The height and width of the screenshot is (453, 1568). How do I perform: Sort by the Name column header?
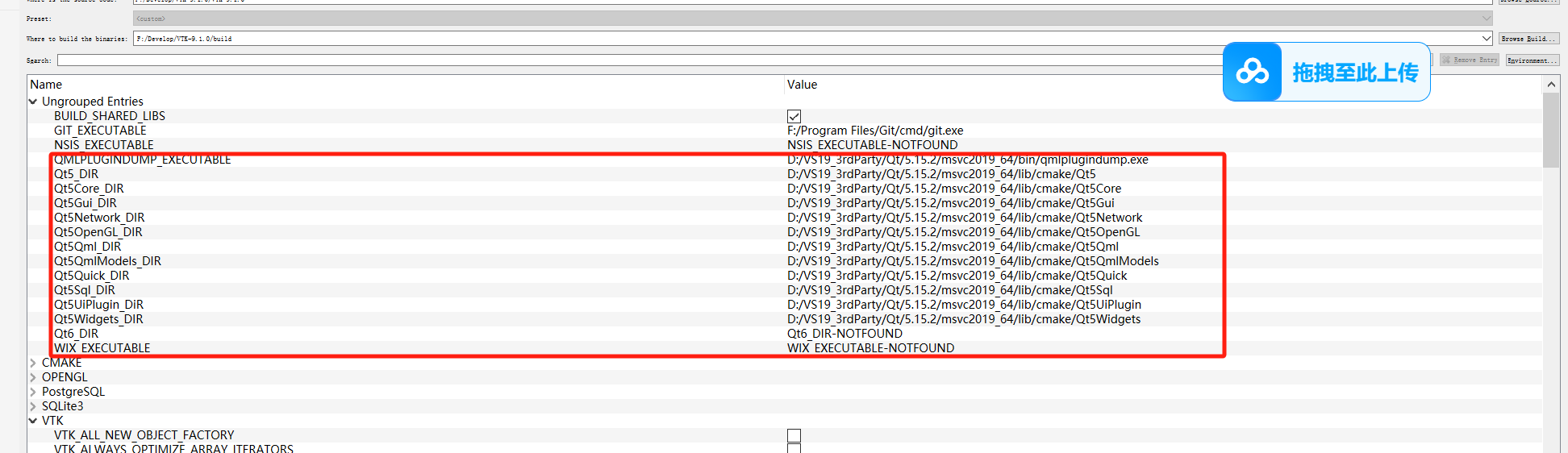tap(46, 85)
